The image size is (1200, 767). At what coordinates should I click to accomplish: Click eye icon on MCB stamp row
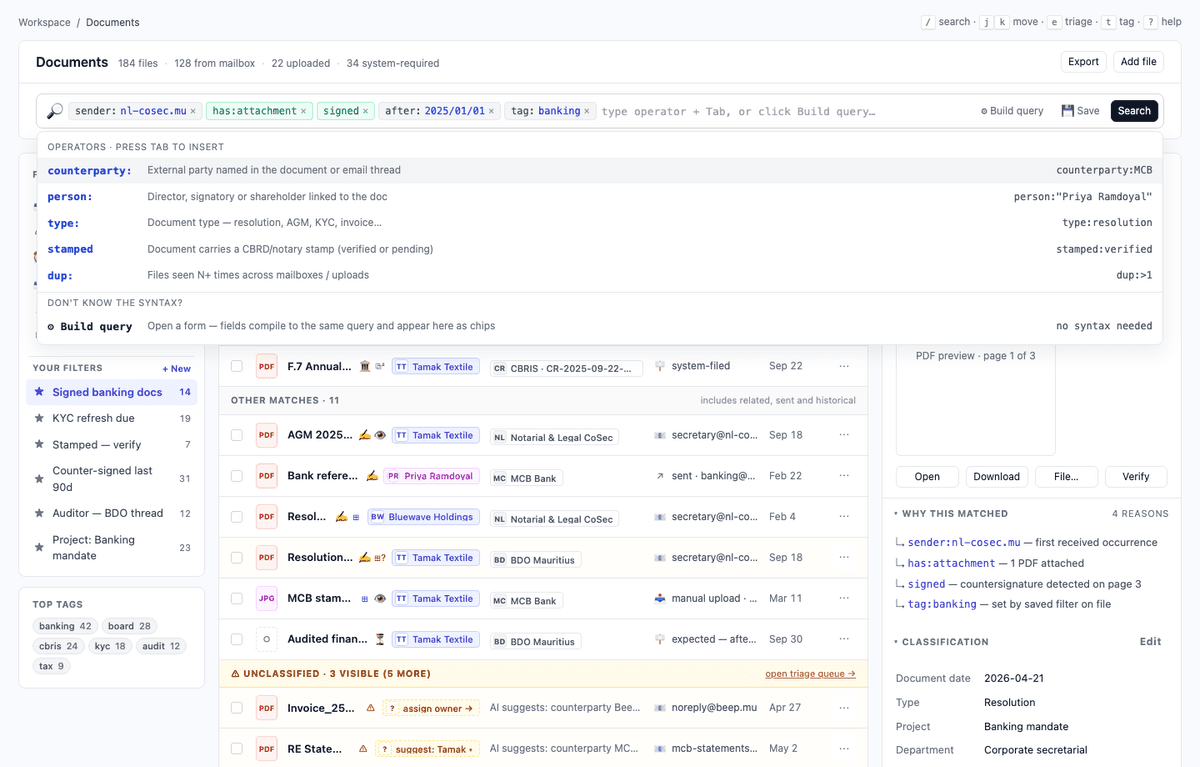coord(380,599)
